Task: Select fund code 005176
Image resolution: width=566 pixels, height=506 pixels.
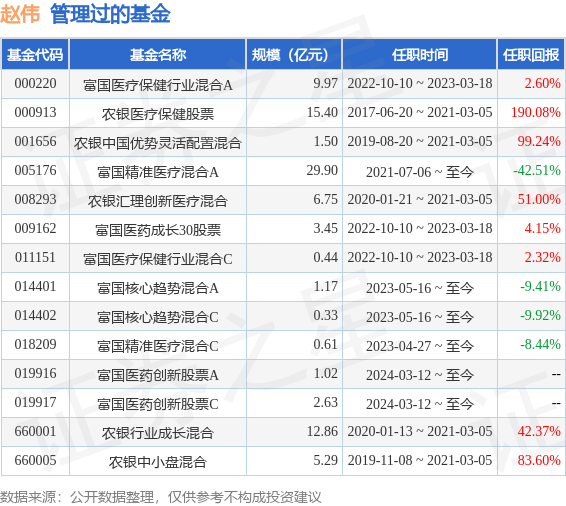Action: click(35, 170)
